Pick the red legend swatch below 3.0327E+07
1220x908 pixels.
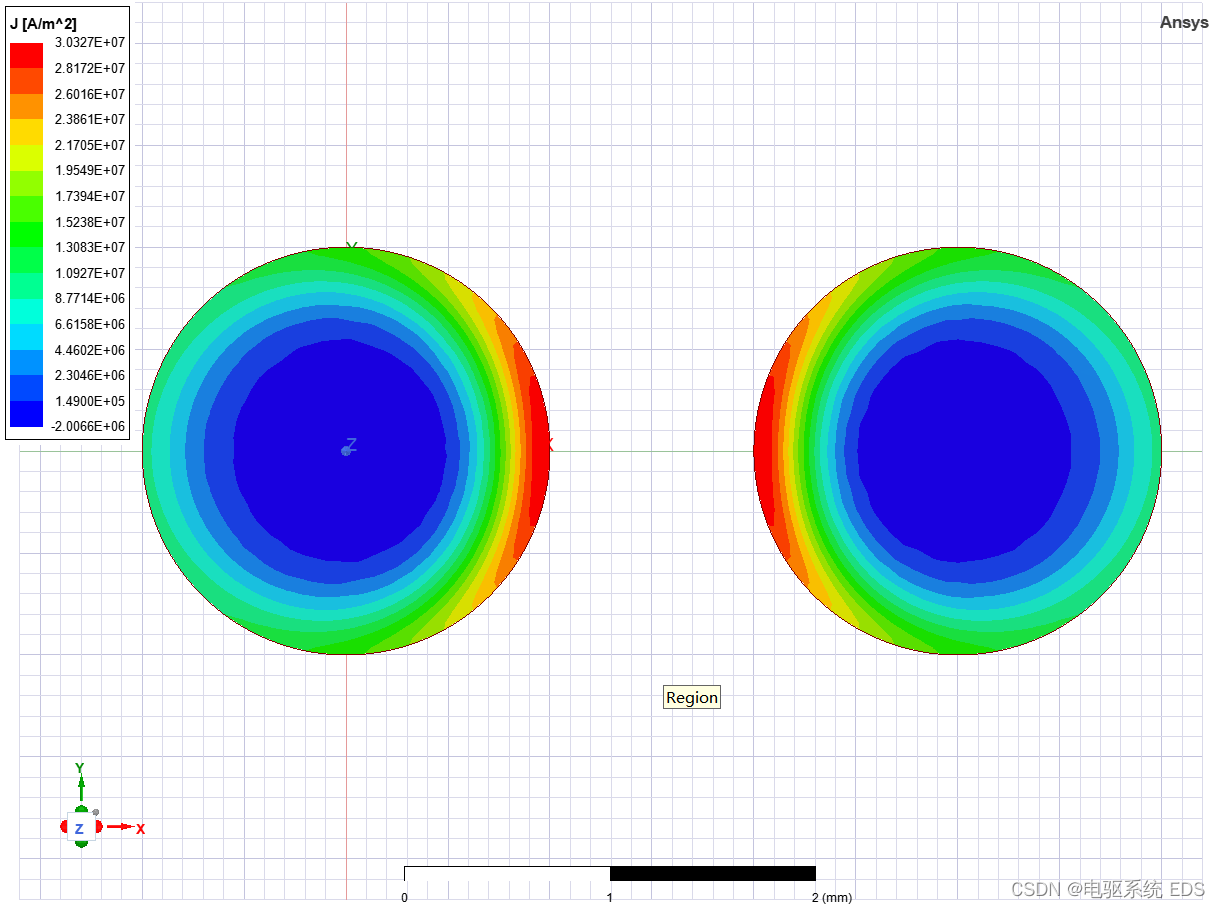(x=27, y=56)
